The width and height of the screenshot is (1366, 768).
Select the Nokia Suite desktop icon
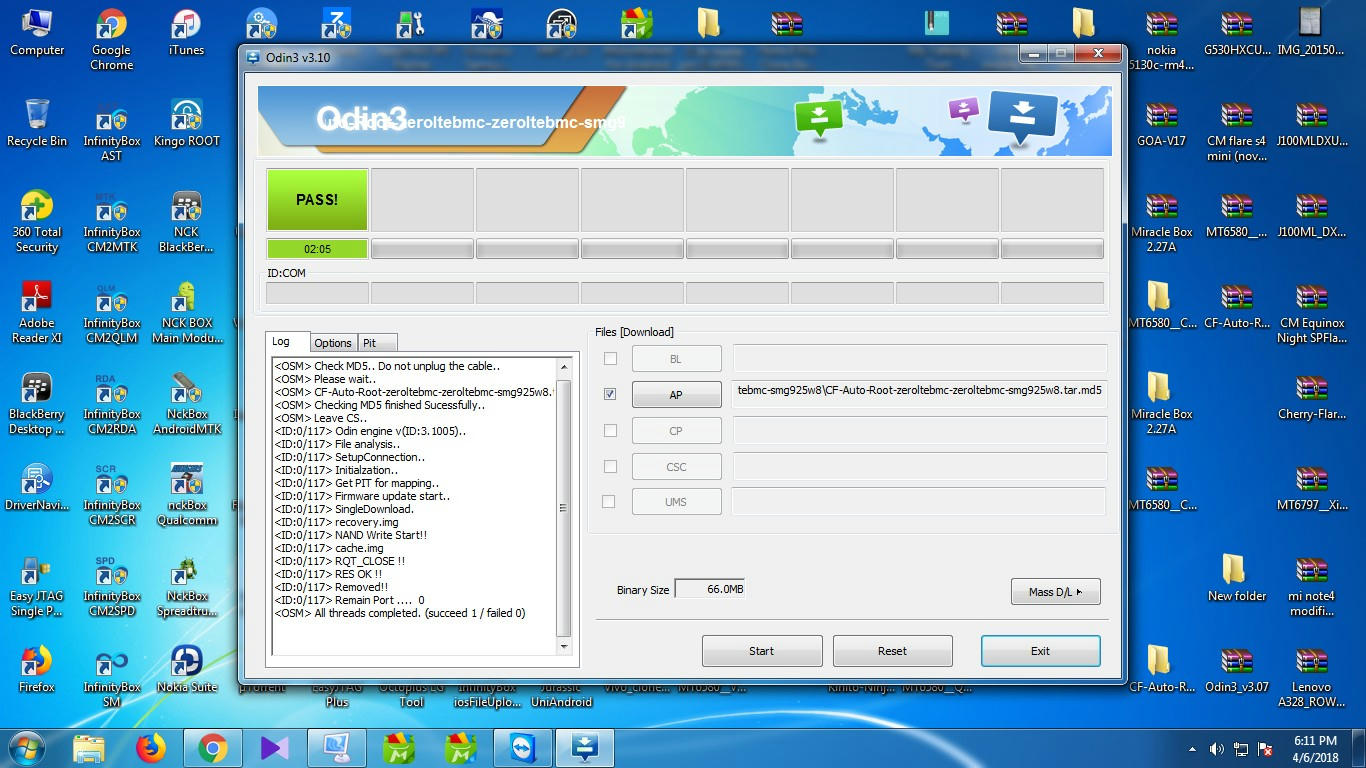(186, 669)
